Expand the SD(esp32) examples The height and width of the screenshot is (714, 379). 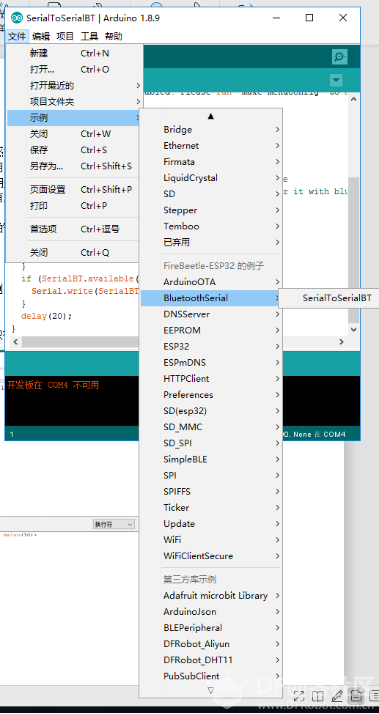(x=211, y=411)
